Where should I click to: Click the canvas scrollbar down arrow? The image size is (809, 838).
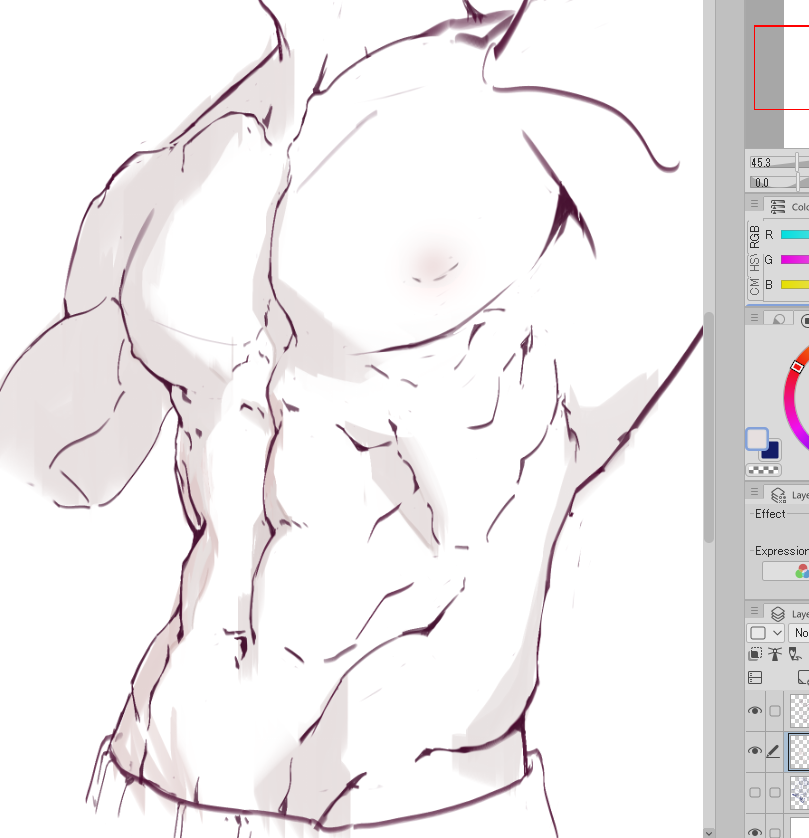pos(709,833)
